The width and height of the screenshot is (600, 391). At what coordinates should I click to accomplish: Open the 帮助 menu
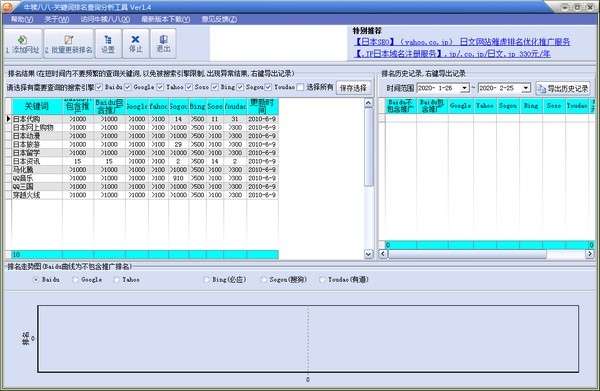(x=21, y=20)
